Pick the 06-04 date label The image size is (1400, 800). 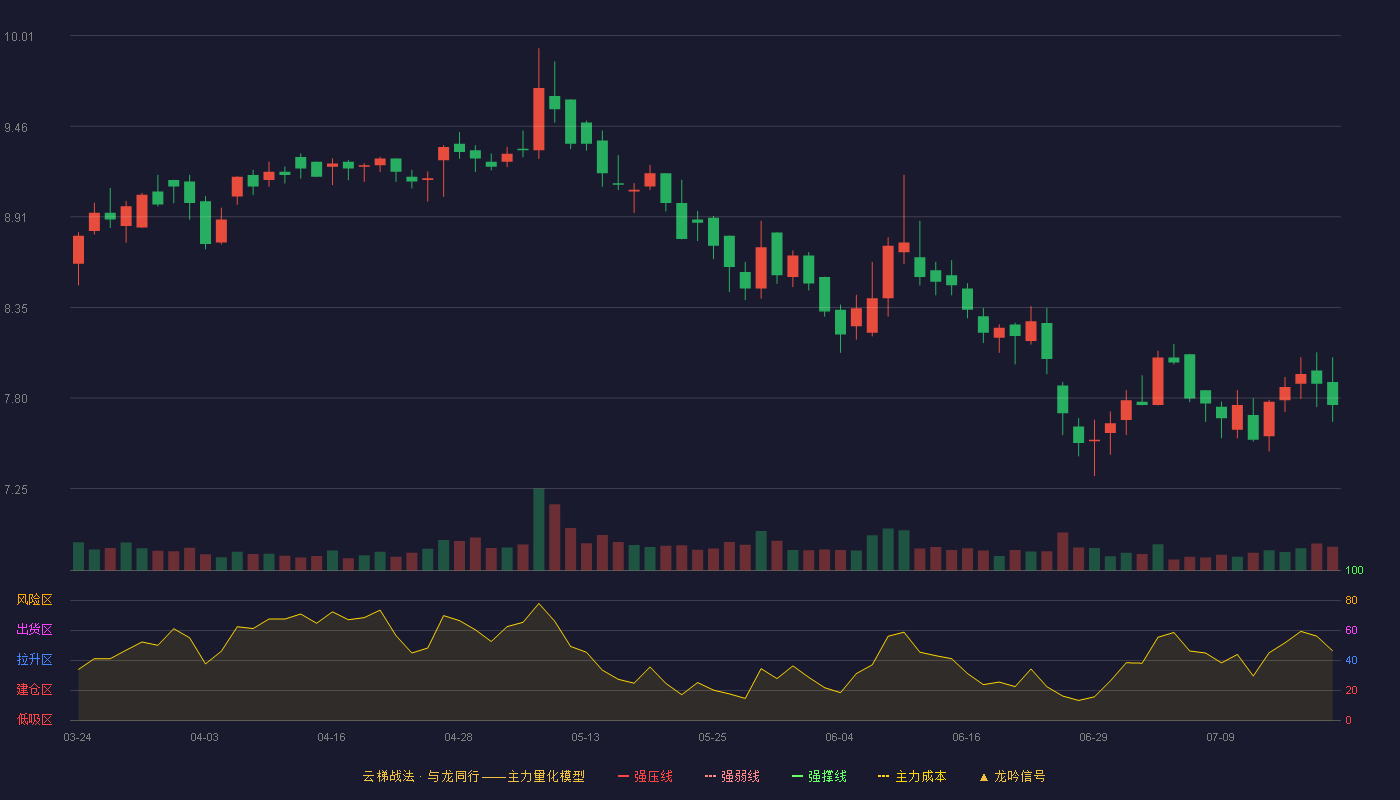click(839, 737)
